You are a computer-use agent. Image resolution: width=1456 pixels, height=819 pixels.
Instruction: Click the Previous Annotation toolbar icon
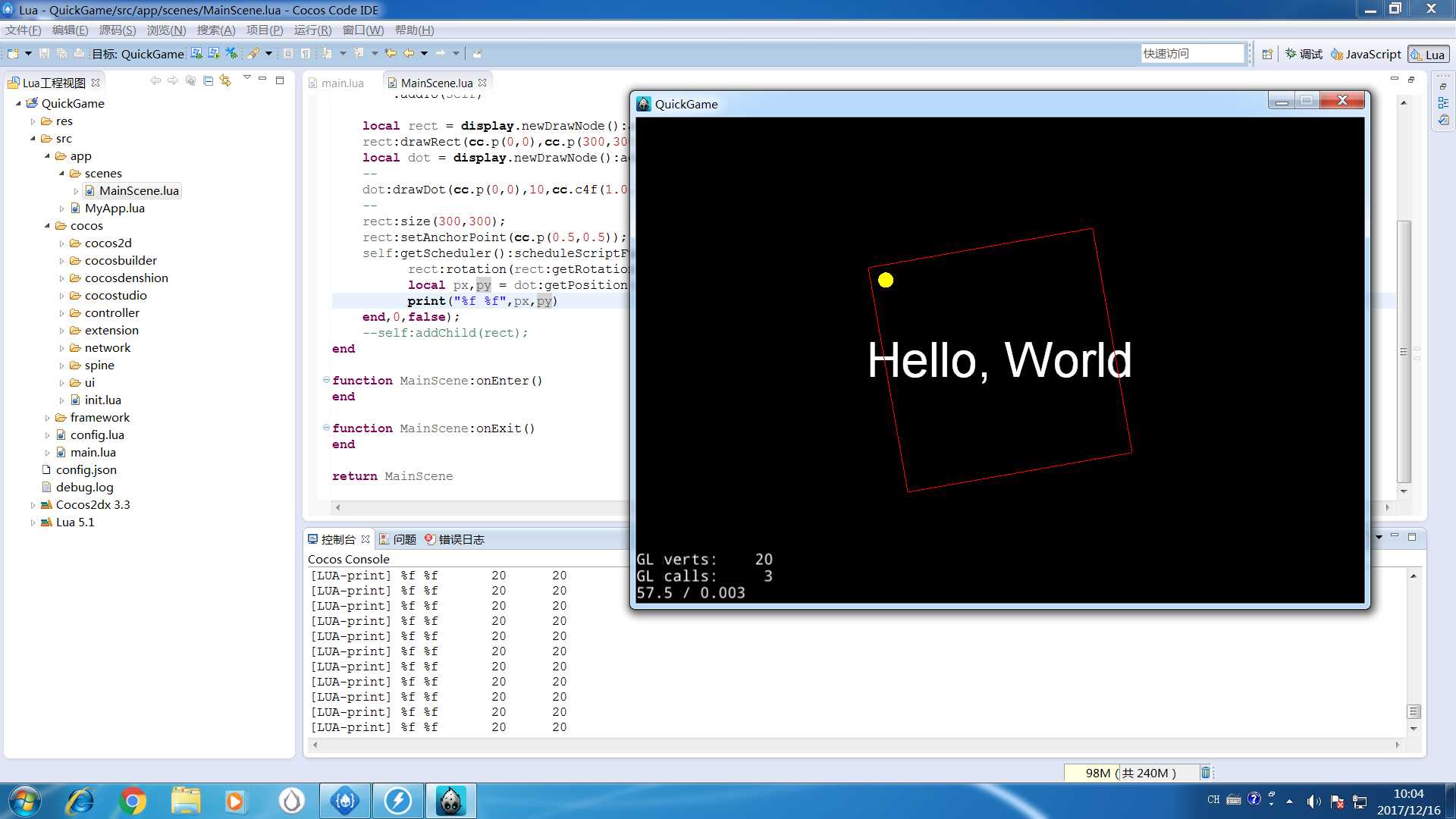coord(359,54)
